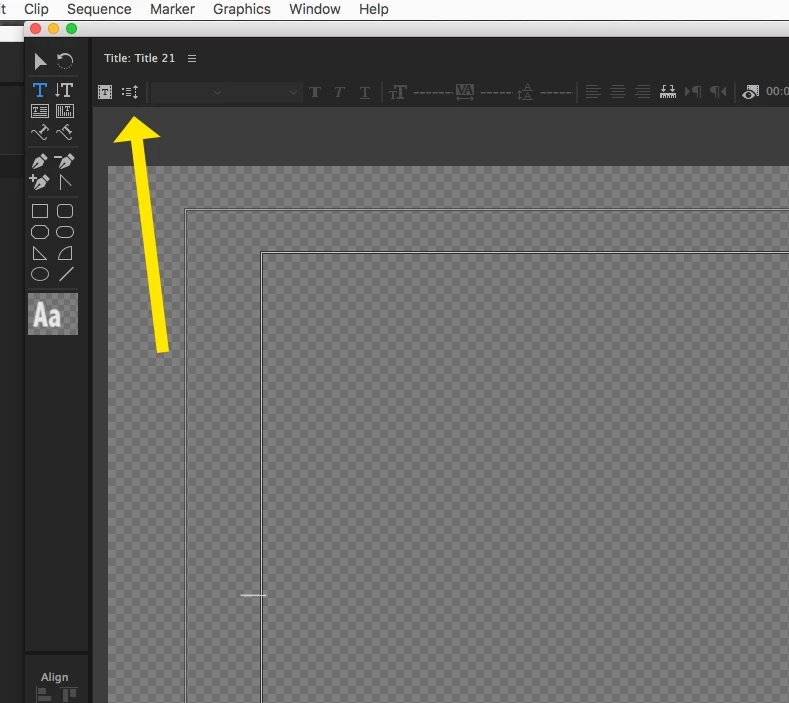The image size is (789, 703).
Task: Select the Line tool
Action: [66, 274]
